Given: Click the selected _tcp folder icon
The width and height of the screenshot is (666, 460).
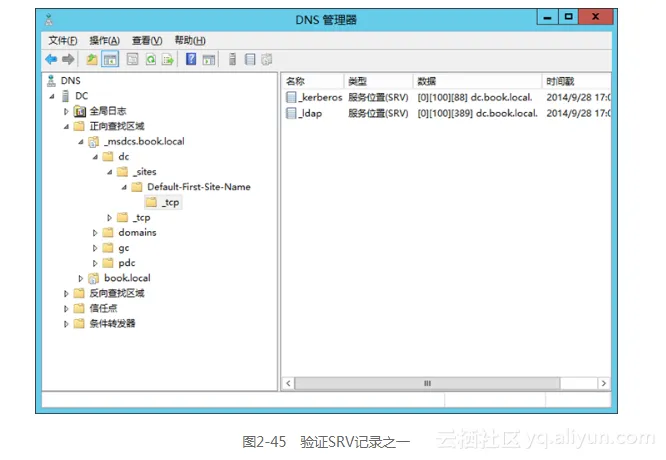Looking at the screenshot, I should (151, 202).
